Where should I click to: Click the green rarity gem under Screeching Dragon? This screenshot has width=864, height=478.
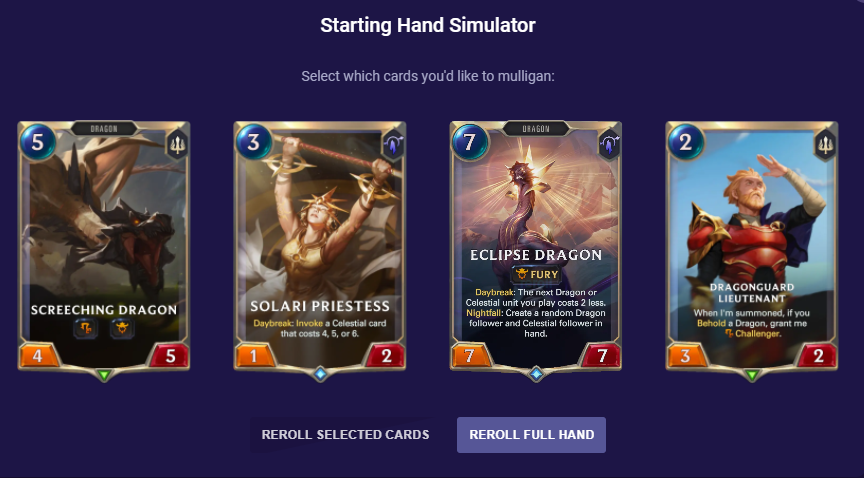104,375
